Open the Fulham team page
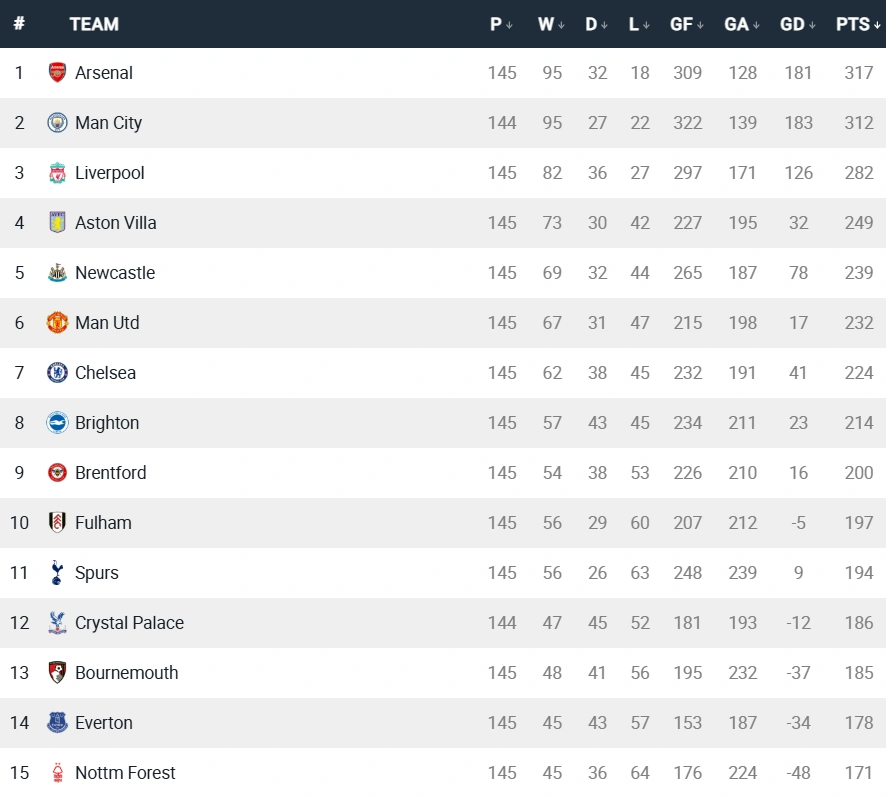886x797 pixels. 103,523
